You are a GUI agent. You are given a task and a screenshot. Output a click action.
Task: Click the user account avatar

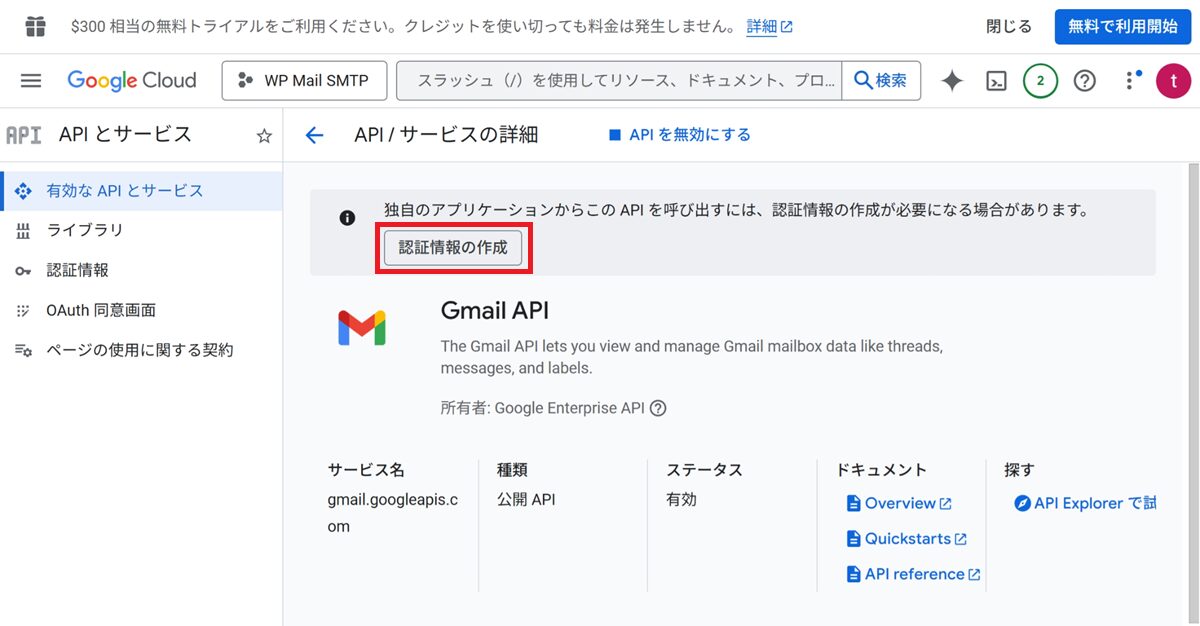click(1173, 81)
